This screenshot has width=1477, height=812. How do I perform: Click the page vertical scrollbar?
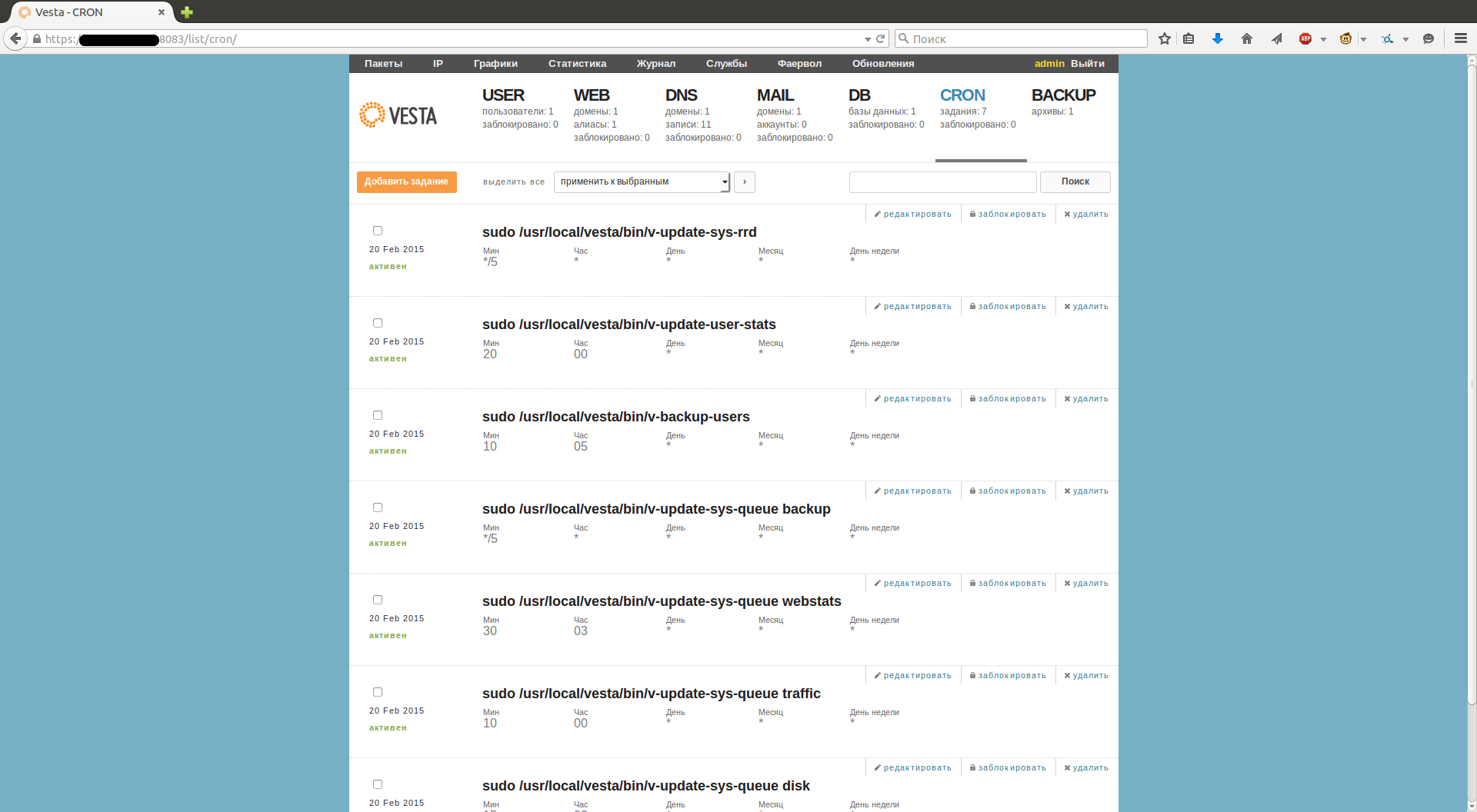(x=1472, y=384)
